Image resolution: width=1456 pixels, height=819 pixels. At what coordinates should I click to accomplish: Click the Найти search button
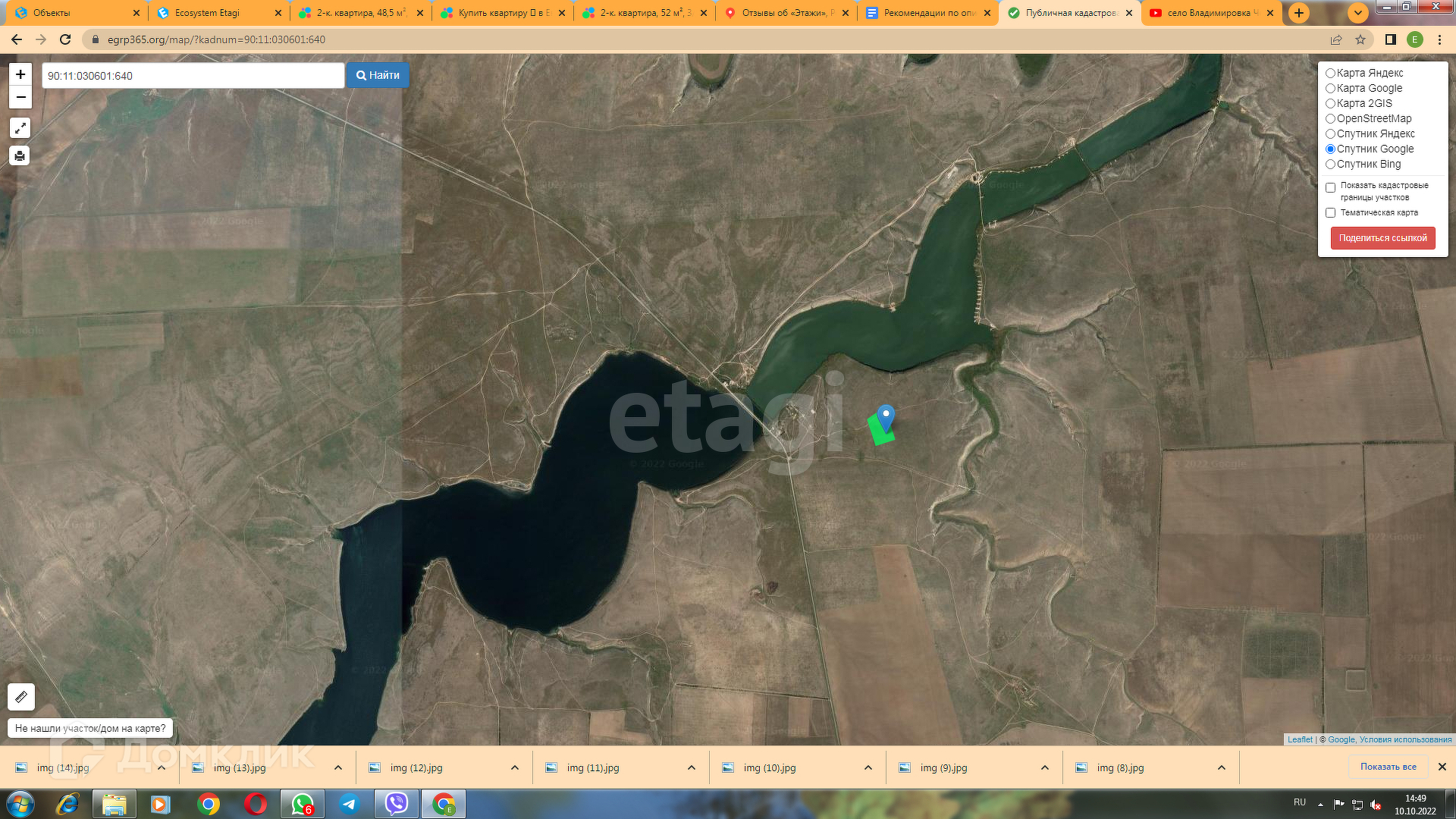point(378,75)
